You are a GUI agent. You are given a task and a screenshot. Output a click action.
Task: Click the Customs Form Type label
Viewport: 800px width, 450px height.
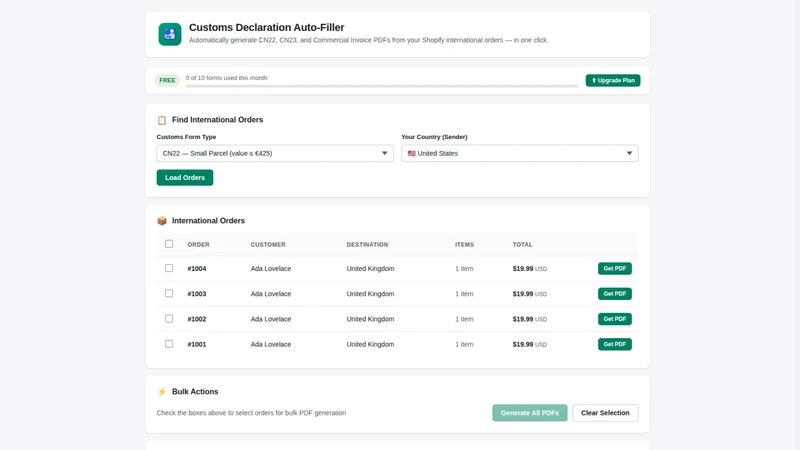pos(186,137)
